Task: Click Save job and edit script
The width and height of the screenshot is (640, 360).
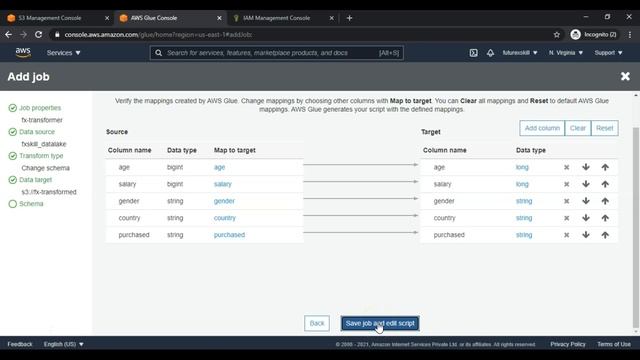Action: [380, 323]
